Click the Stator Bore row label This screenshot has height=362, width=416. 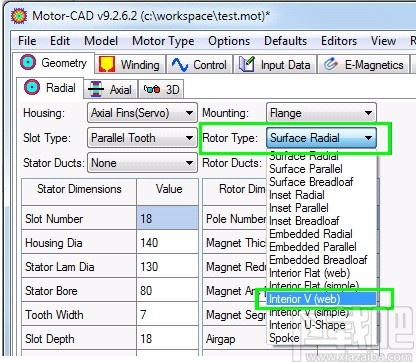pyautogui.click(x=51, y=291)
